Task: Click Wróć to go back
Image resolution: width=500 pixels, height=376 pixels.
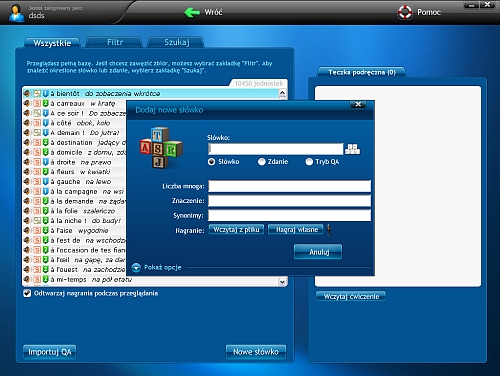Action: tap(213, 12)
